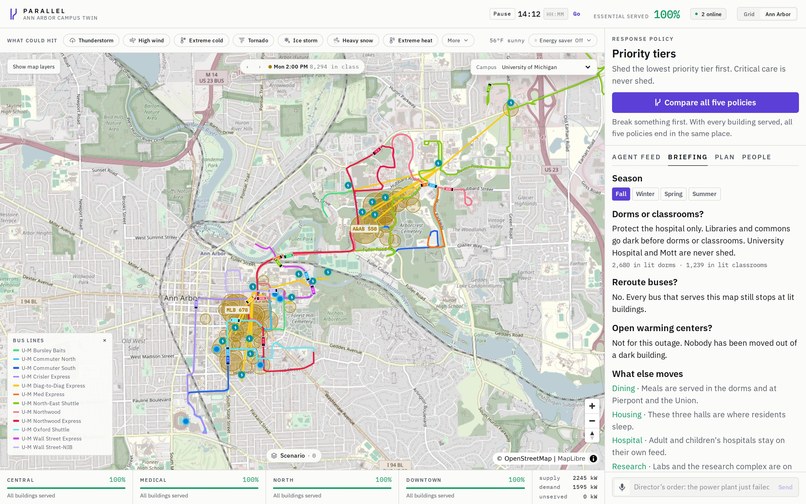Viewport: 806px width, 504px height.
Task: Open the Briefing tab
Action: [x=687, y=157]
